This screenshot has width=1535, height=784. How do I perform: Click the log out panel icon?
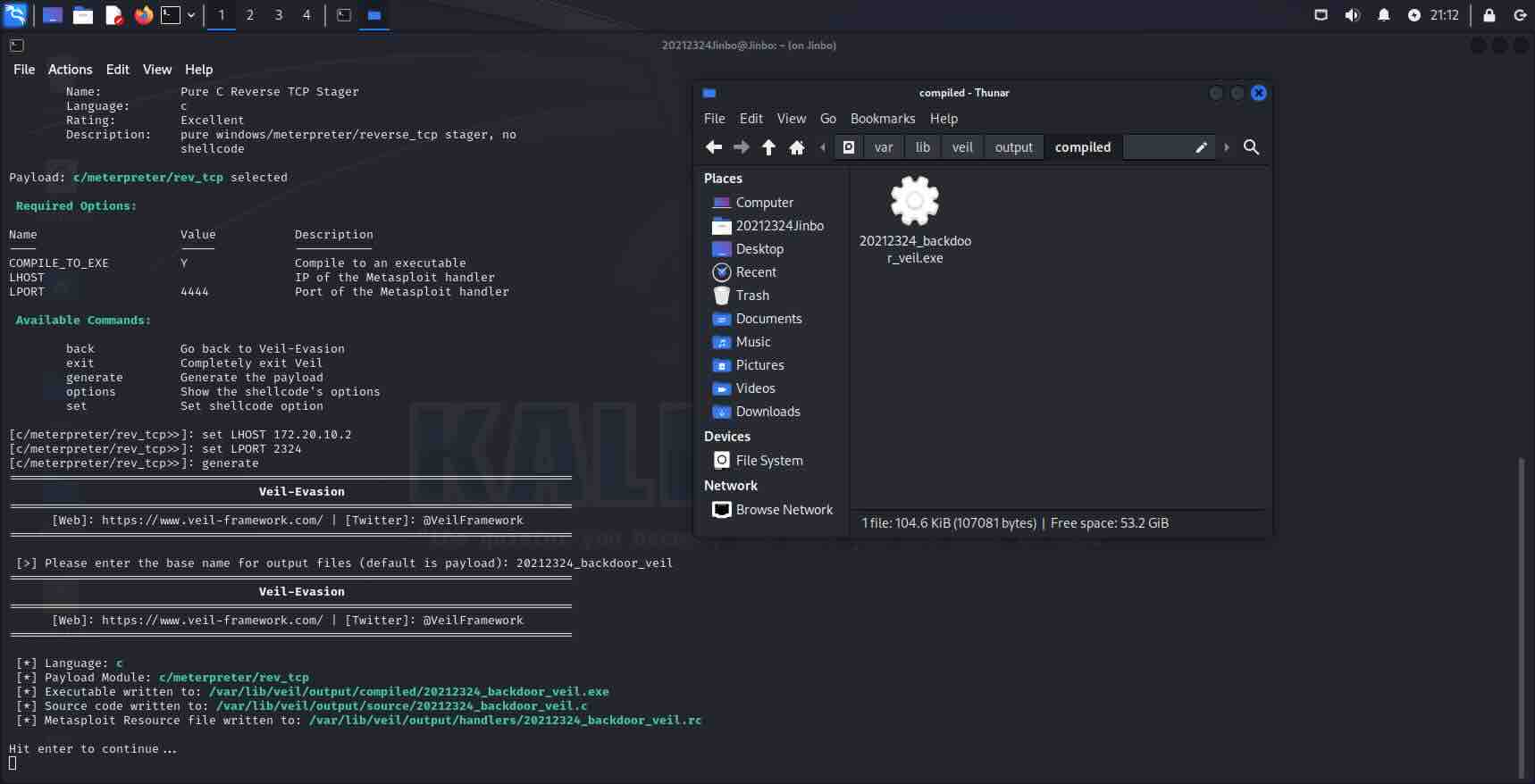click(x=1520, y=15)
